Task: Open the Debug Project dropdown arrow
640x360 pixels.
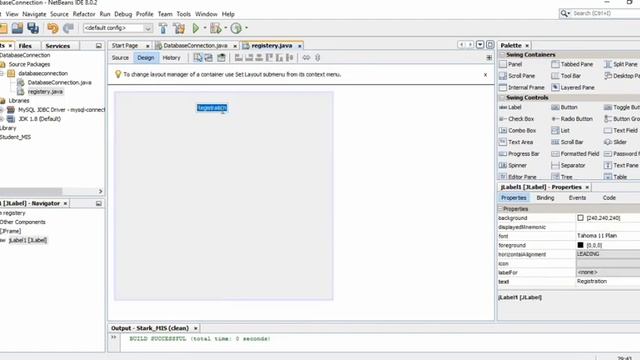Action: tap(226, 28)
